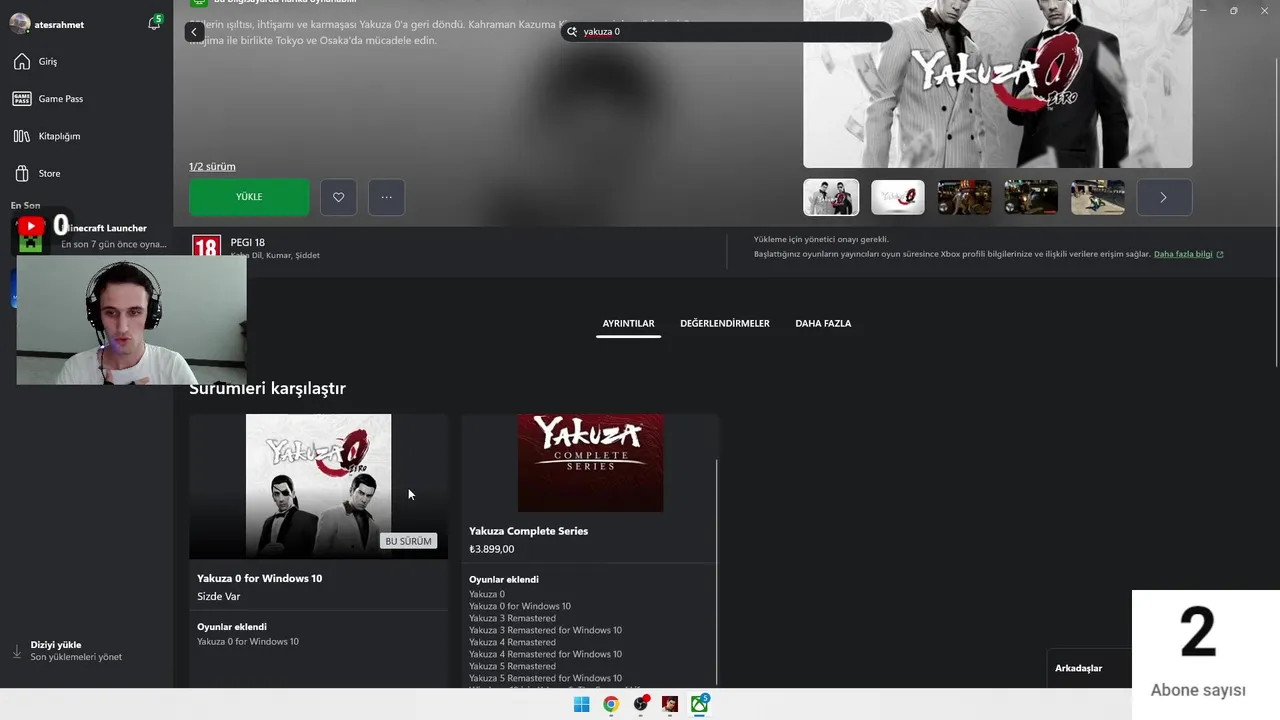Open the Daha fazla bilgi link
This screenshot has width=1280, height=720.
(x=1183, y=254)
